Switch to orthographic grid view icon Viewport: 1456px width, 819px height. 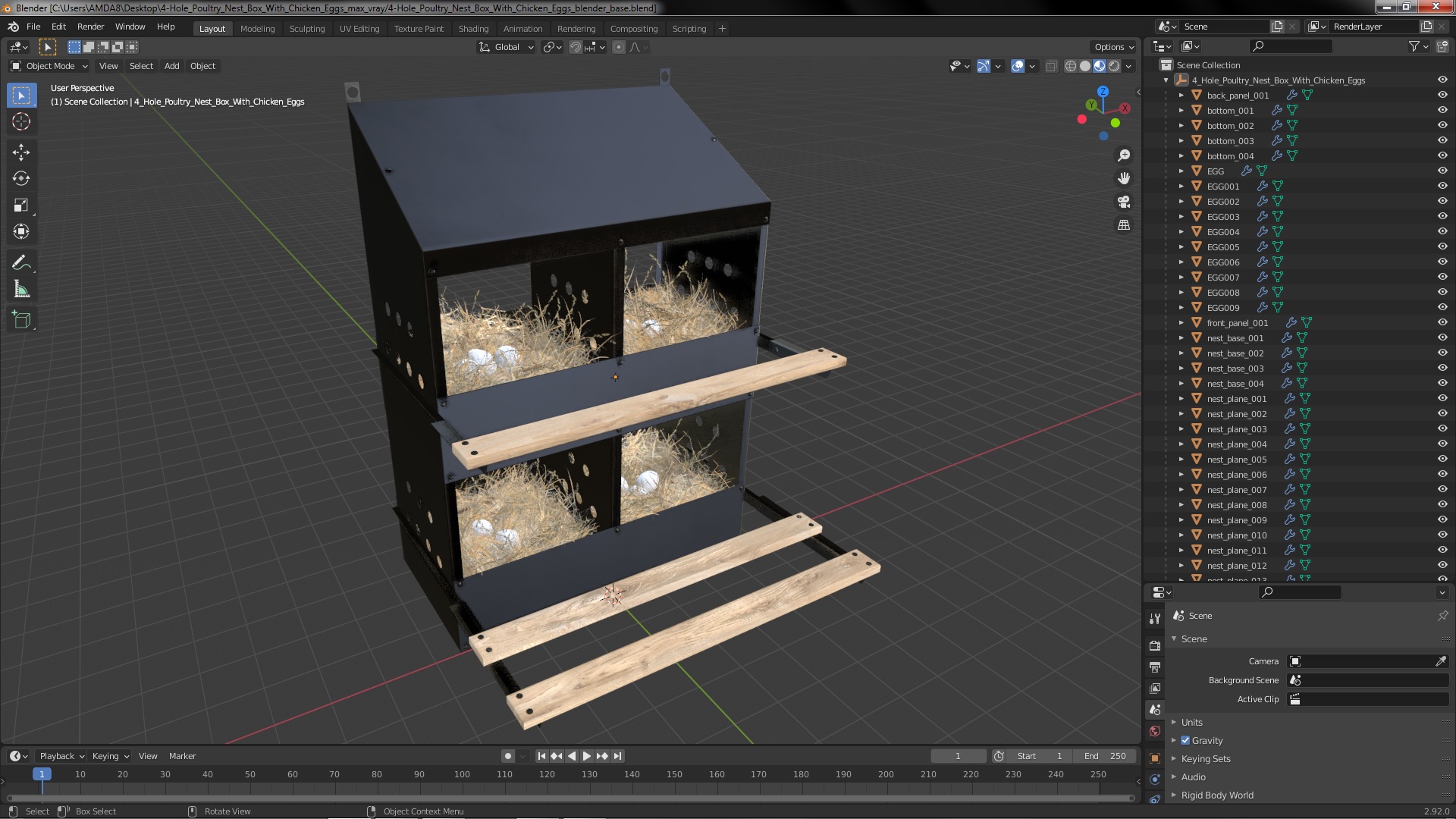1124,225
